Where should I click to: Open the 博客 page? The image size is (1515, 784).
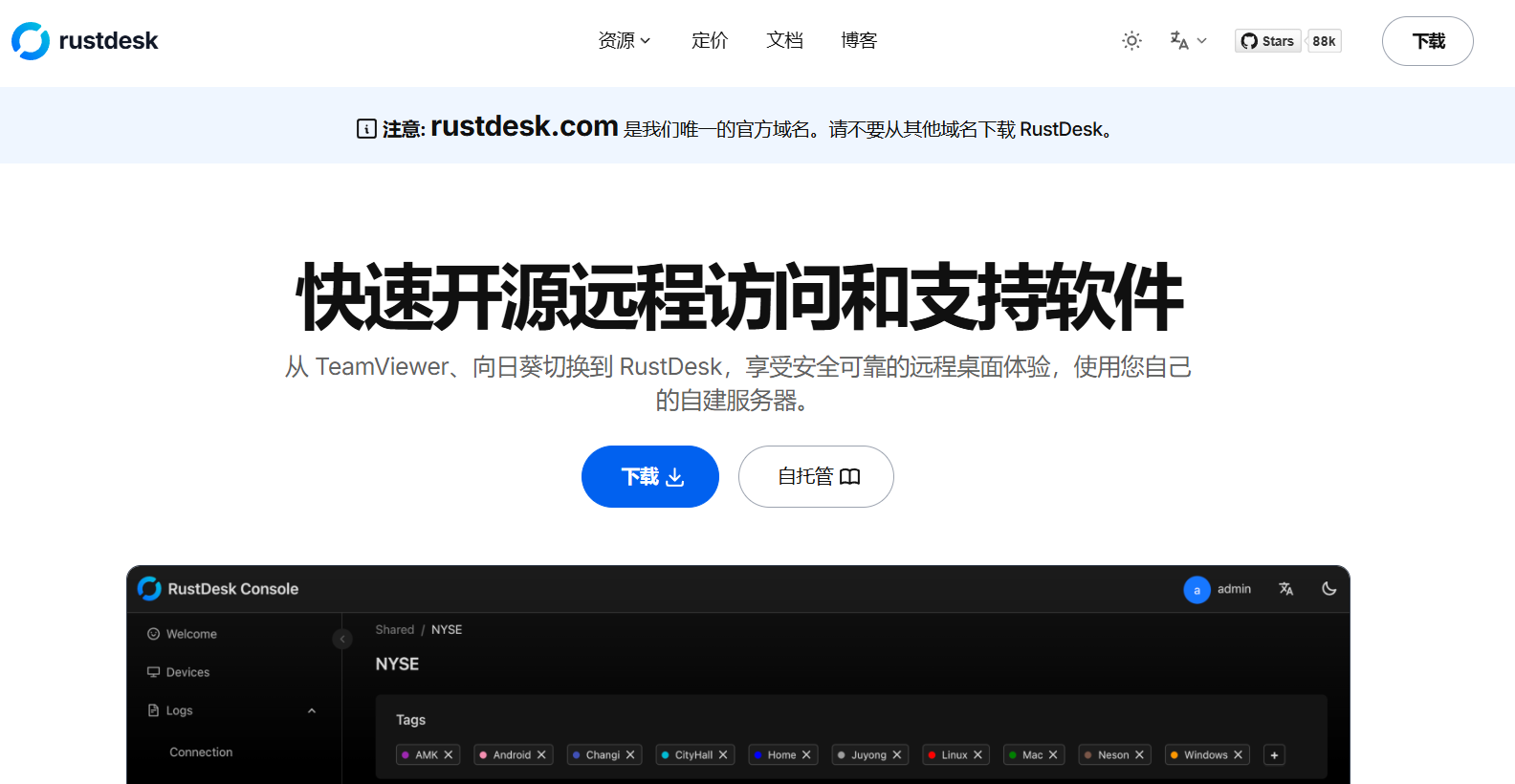pyautogui.click(x=859, y=40)
